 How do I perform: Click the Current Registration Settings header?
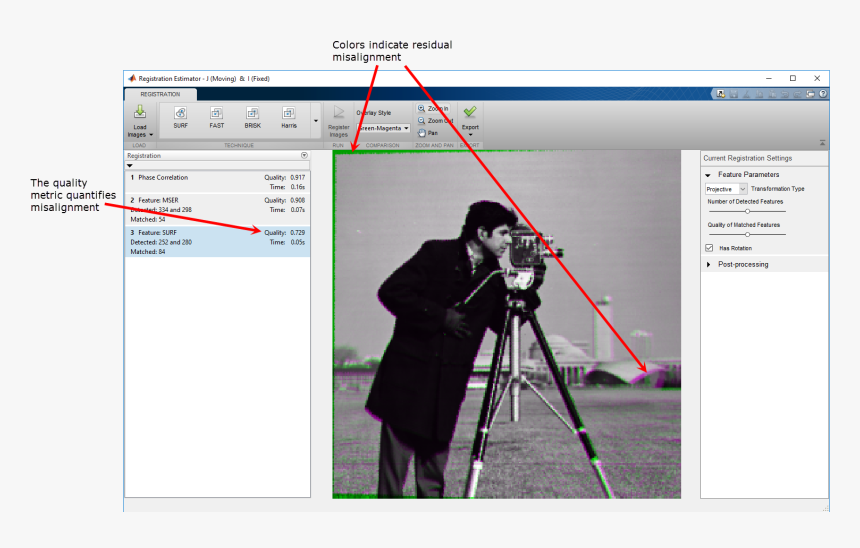point(748,158)
